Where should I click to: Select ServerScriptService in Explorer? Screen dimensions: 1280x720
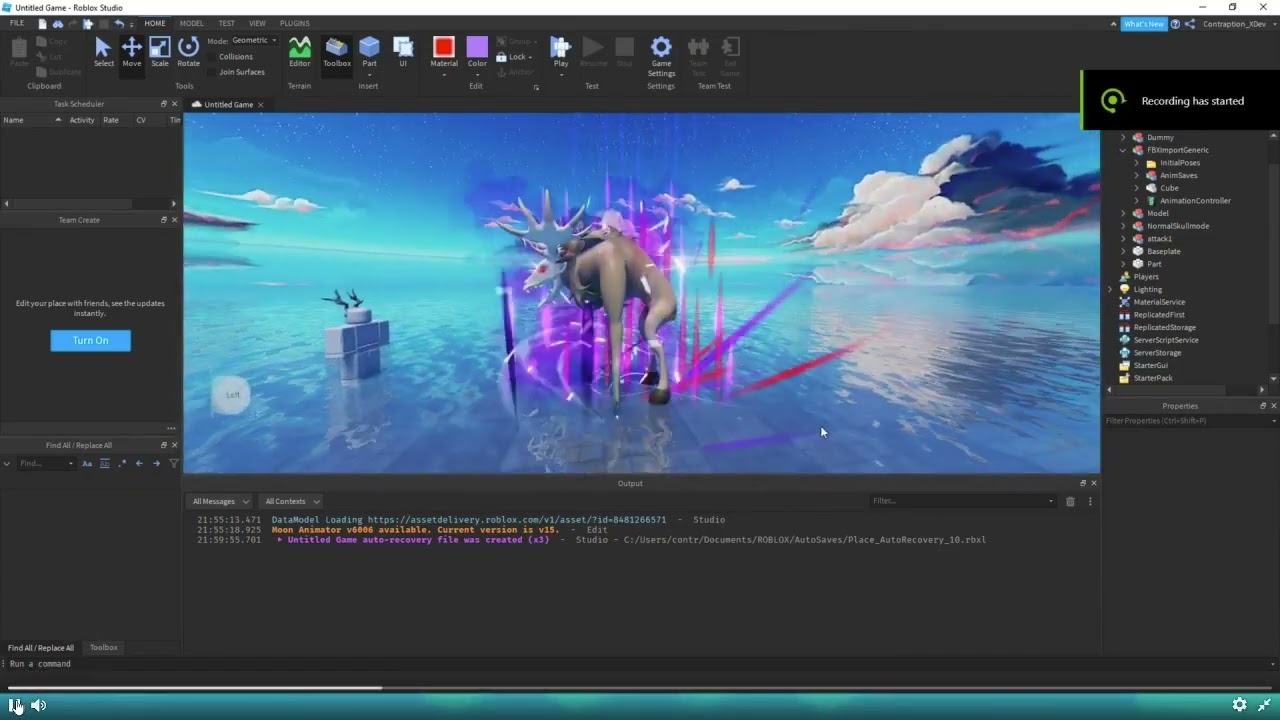1166,340
